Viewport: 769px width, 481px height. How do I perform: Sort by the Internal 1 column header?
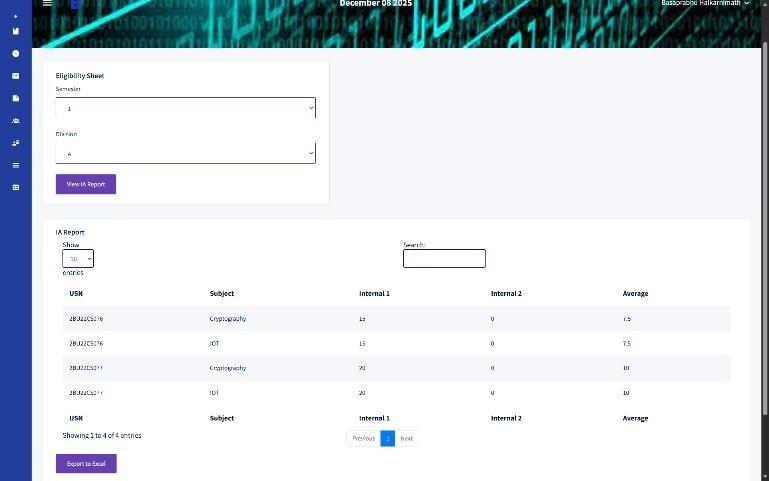(x=374, y=293)
